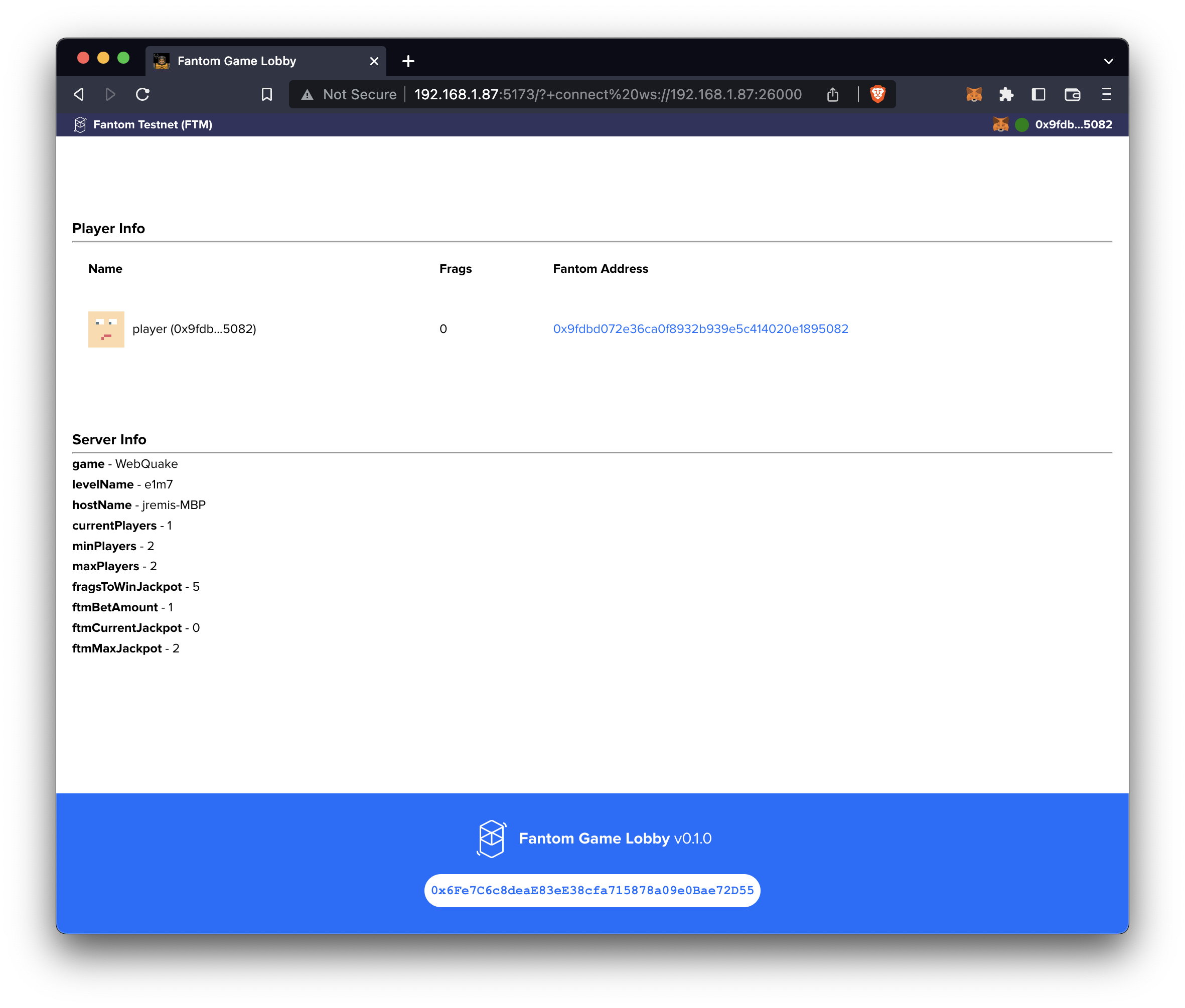Open the extensions puzzle piece menu

tap(1006, 94)
